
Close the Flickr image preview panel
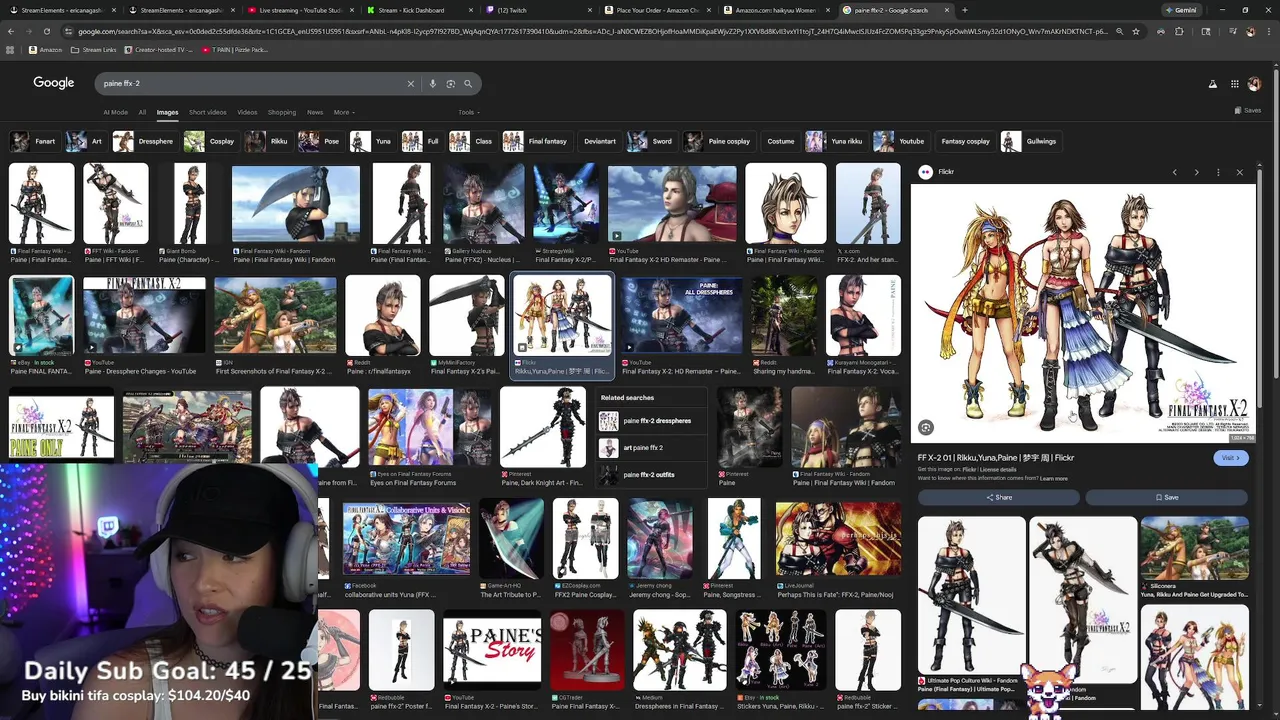[x=1240, y=172]
